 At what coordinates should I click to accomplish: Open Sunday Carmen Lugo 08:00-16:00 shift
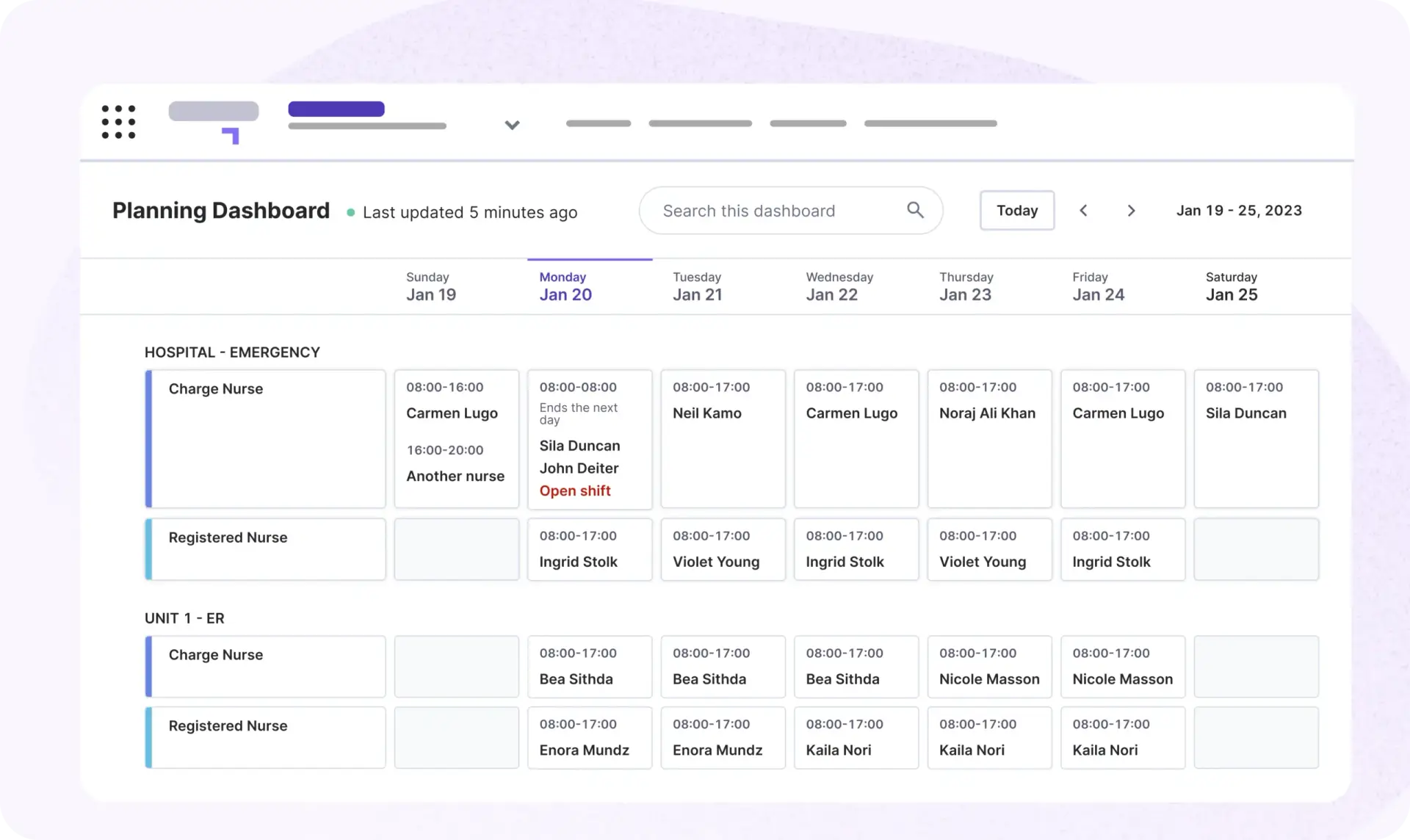(452, 413)
